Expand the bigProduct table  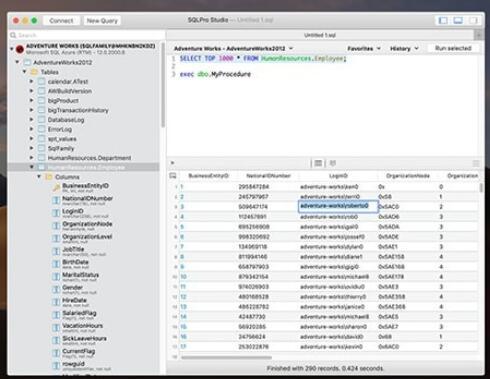coord(31,100)
